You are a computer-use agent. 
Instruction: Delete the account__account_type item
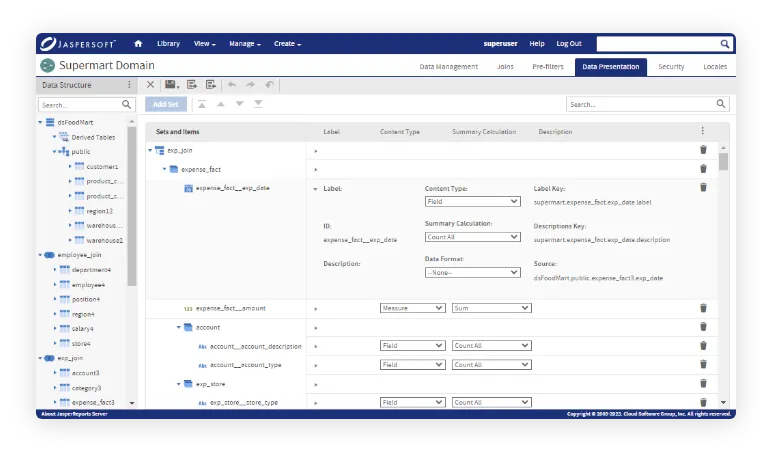click(x=703, y=364)
